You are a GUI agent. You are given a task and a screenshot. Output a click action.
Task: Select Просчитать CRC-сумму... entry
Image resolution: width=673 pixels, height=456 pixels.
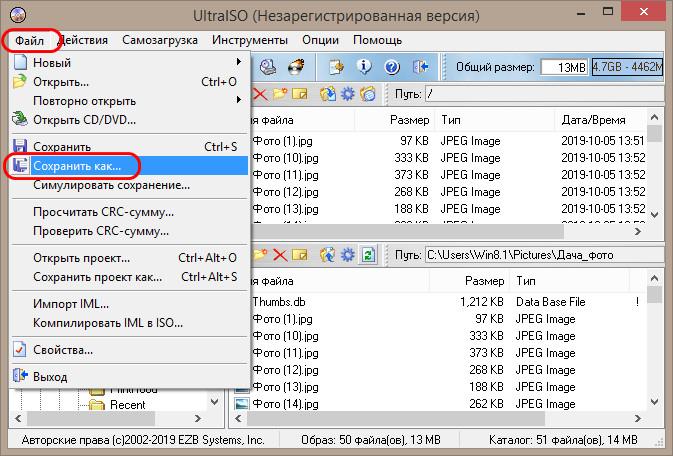(x=129, y=212)
